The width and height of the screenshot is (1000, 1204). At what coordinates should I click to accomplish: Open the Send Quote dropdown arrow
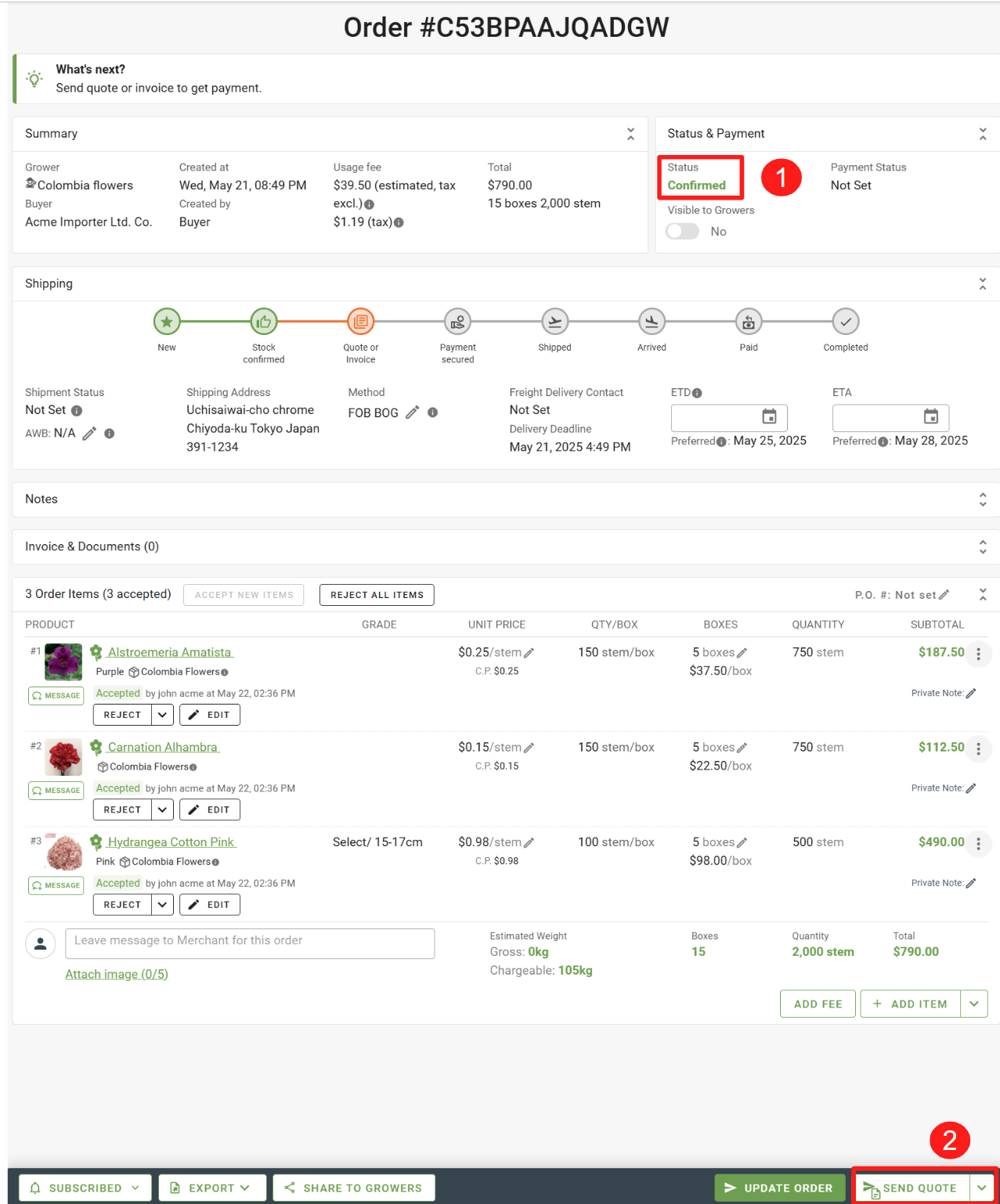click(x=981, y=1188)
